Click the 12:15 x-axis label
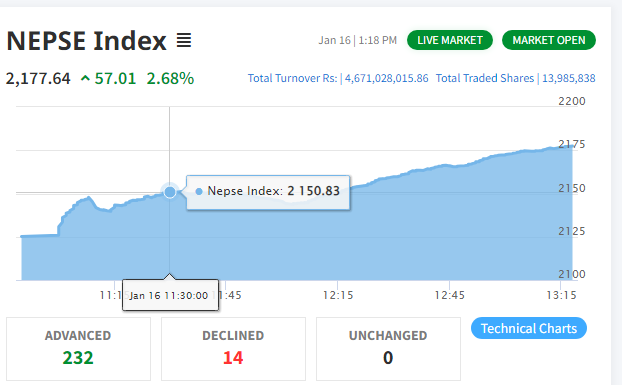The height and width of the screenshot is (385, 622). pos(338,295)
